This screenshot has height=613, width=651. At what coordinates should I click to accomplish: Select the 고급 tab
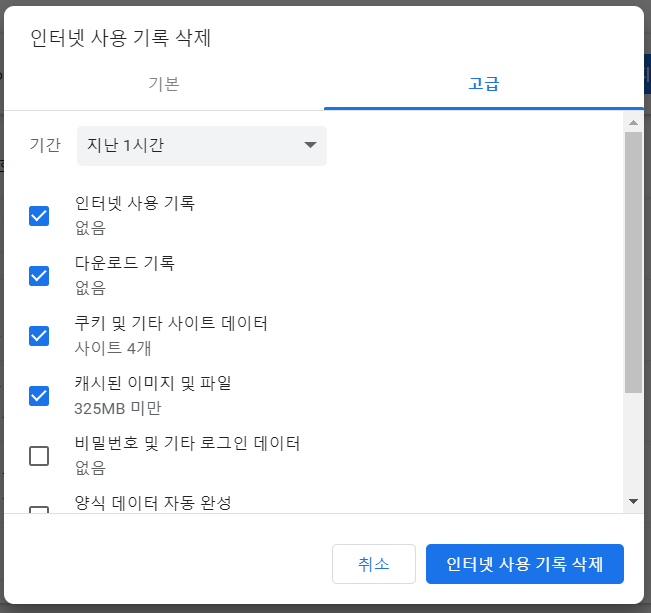point(484,84)
